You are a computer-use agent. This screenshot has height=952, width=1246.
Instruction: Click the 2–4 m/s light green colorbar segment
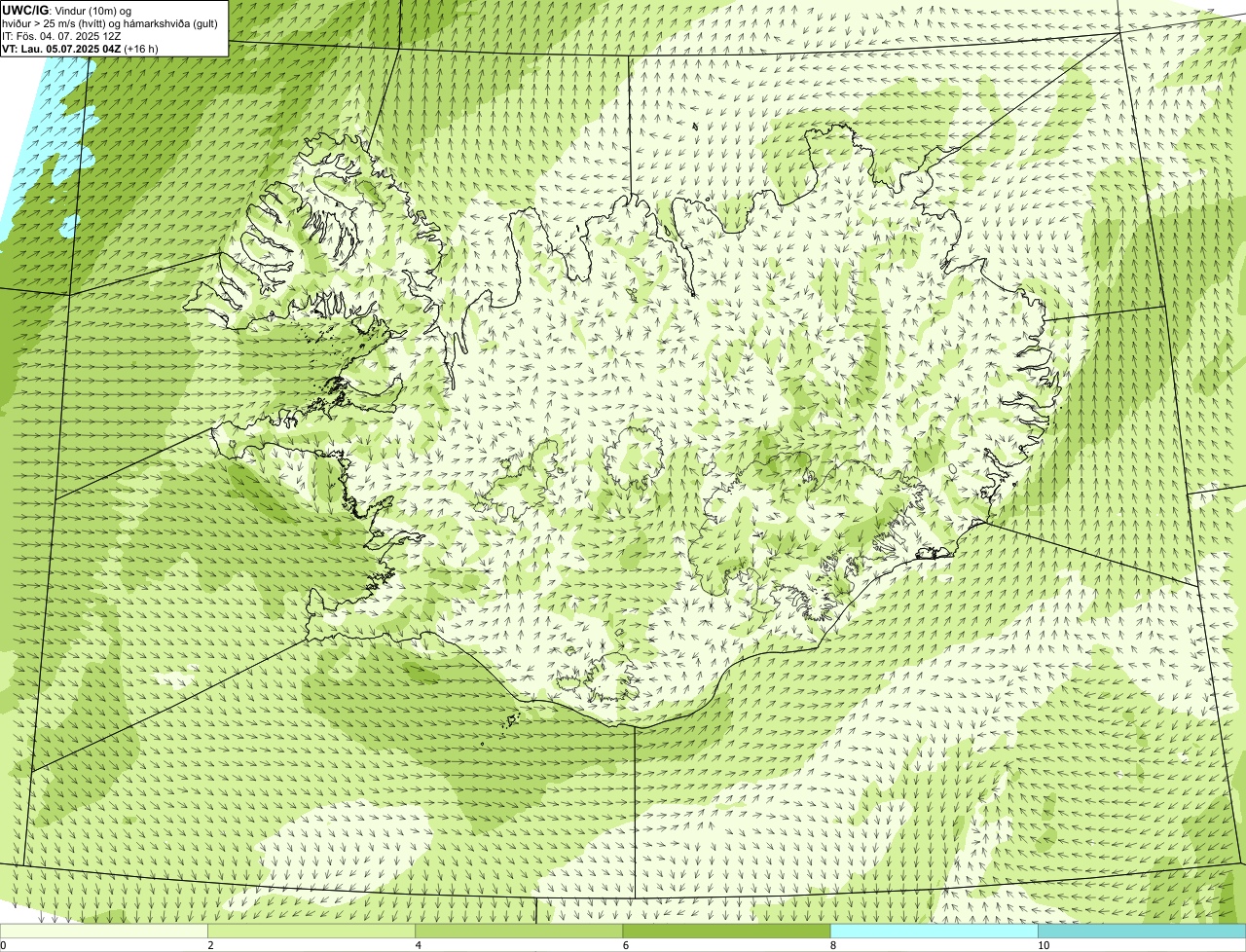point(311,932)
